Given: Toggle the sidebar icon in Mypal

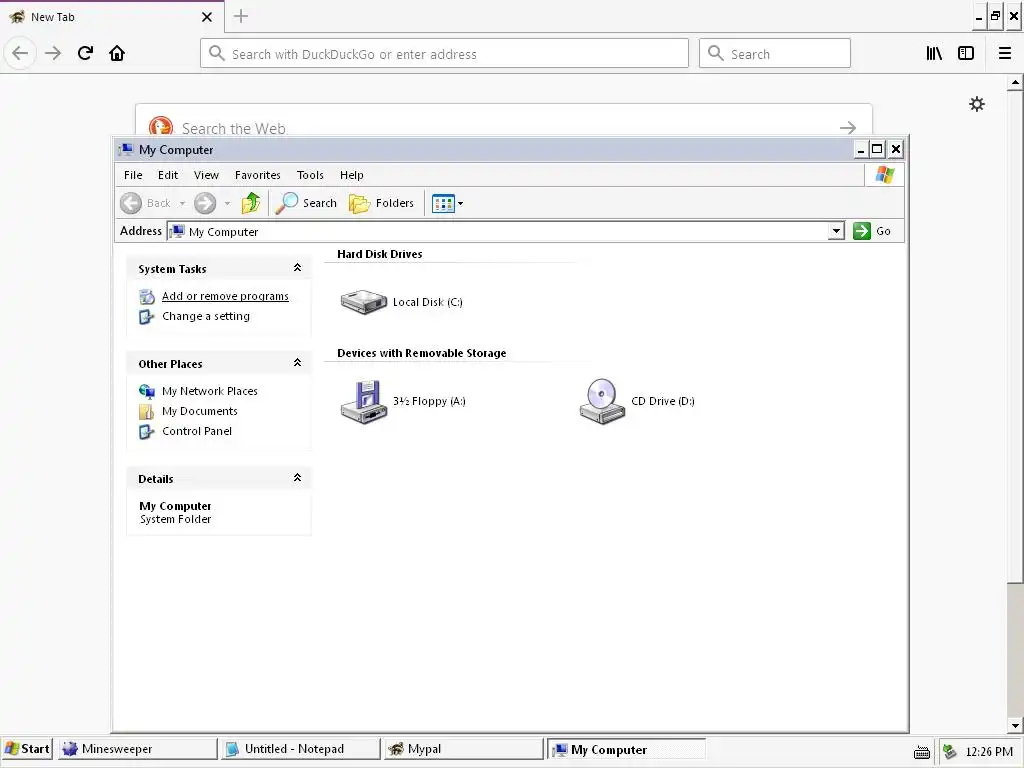Looking at the screenshot, I should pos(966,53).
